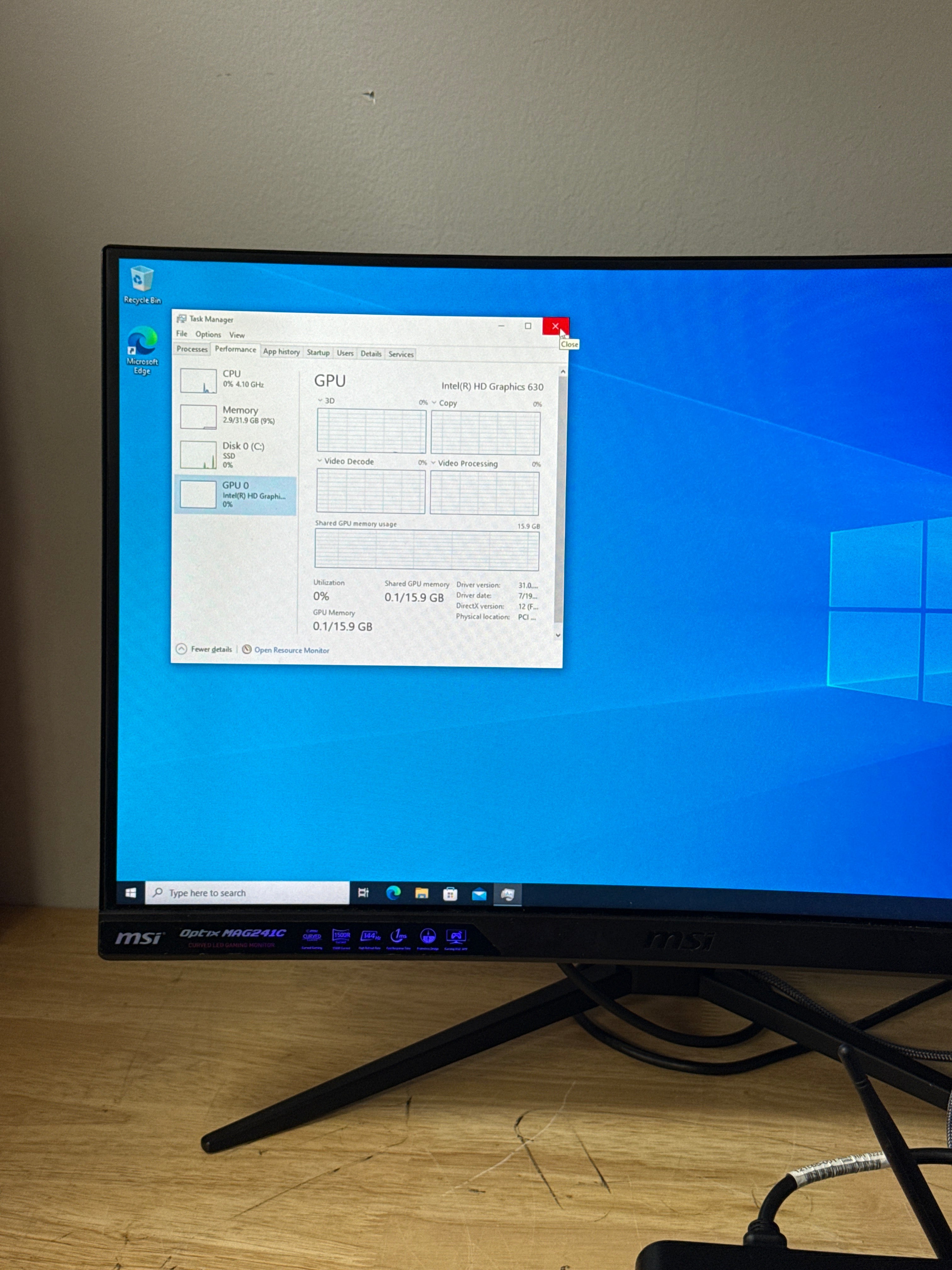
Task: Select the Memory mini graph thumbnail
Action: pyautogui.click(x=199, y=417)
